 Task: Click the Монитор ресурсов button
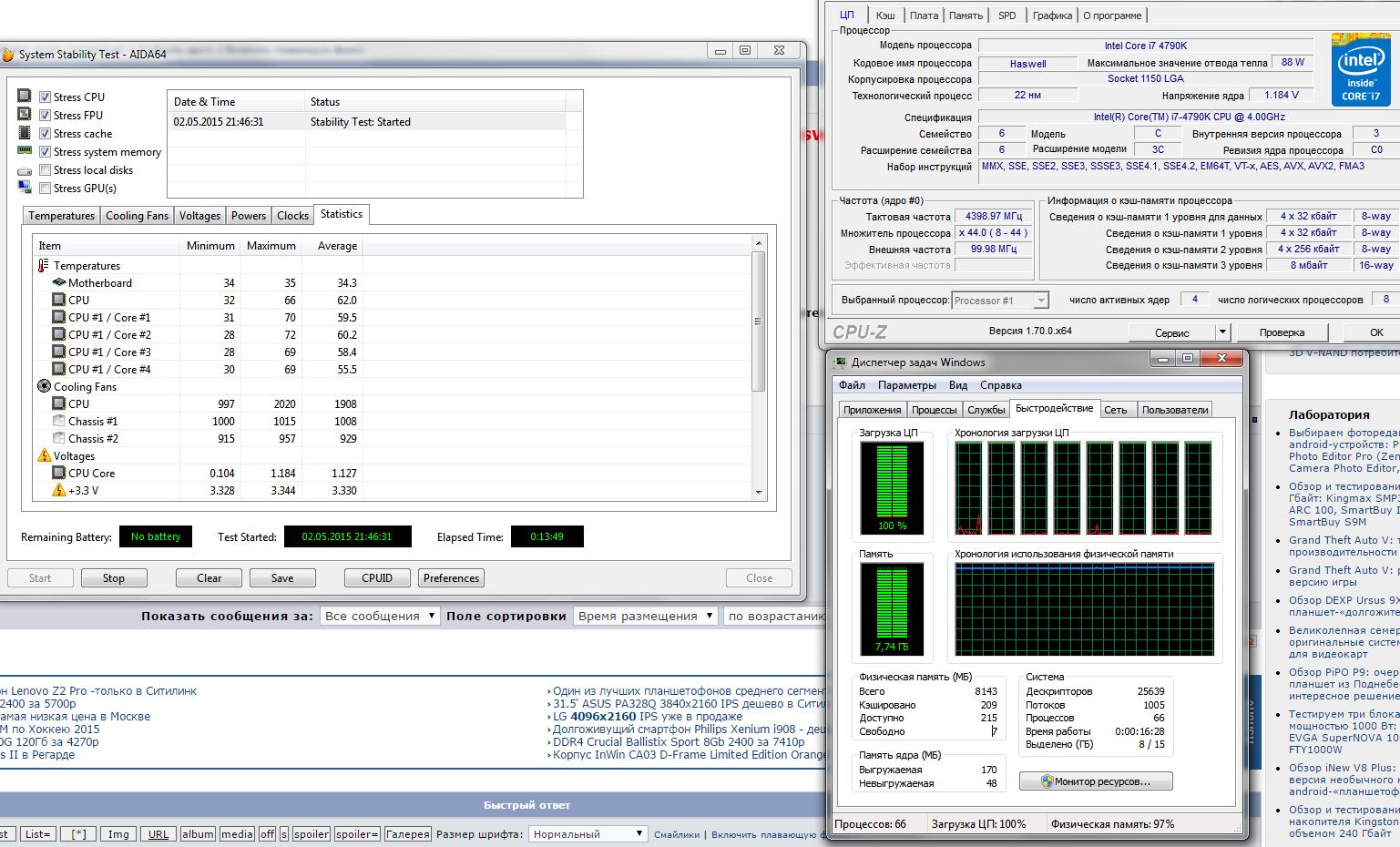(x=1096, y=781)
